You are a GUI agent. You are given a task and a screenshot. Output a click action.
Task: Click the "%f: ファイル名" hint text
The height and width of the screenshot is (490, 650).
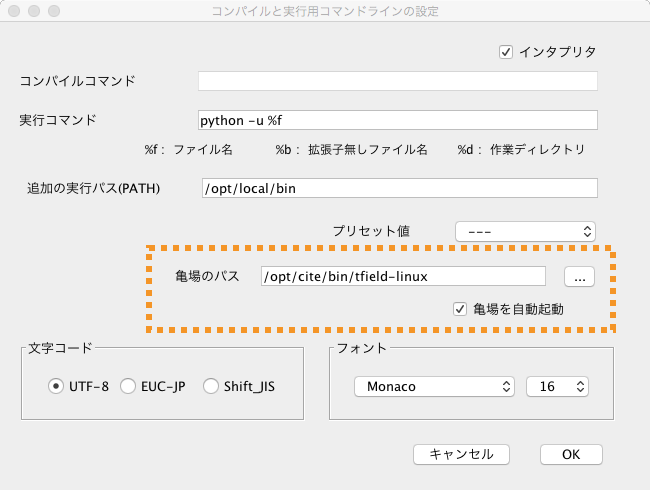tap(189, 150)
